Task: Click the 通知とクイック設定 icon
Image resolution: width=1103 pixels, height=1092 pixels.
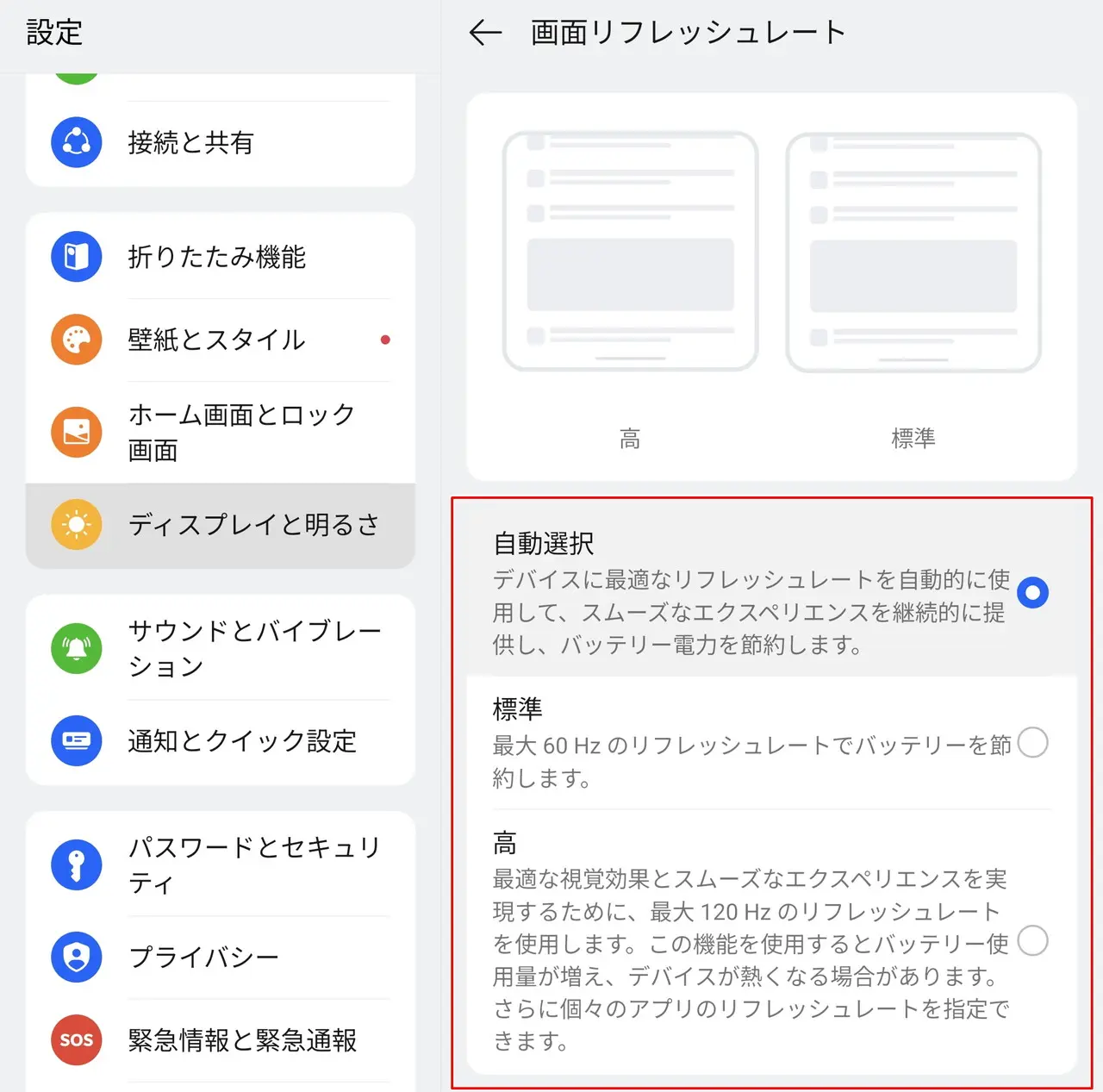Action: coord(77,740)
